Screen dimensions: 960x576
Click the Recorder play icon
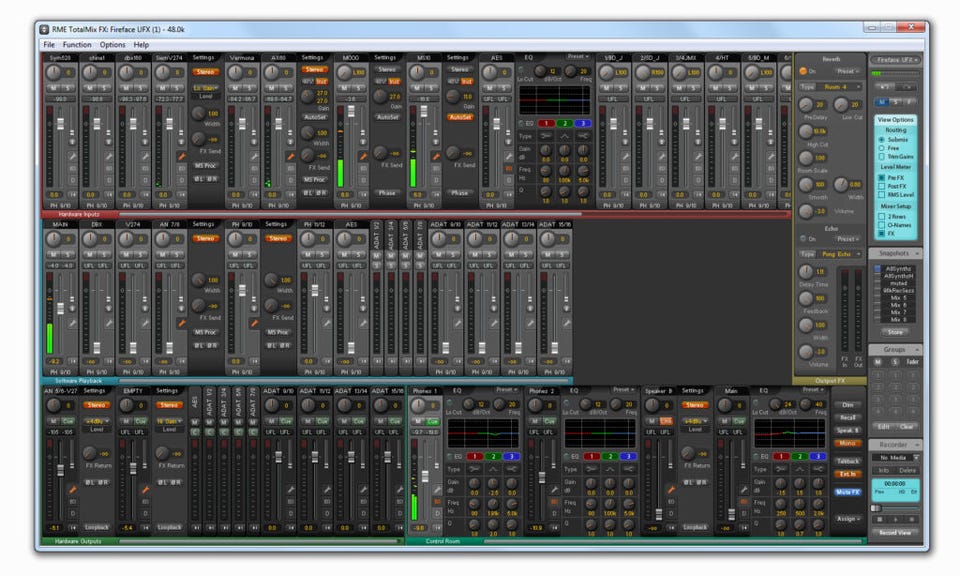[896, 520]
